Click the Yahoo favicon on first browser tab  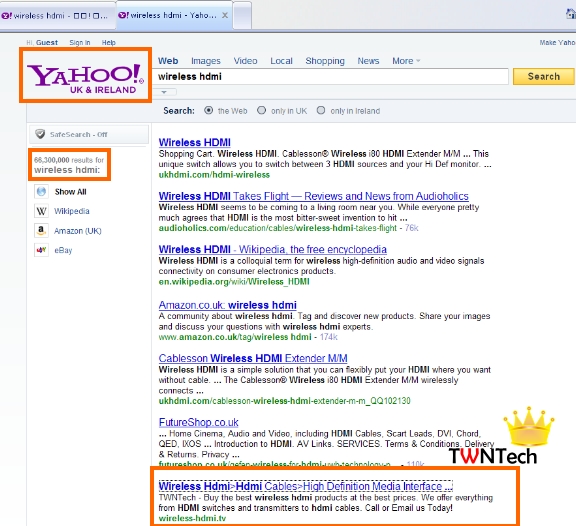pos(7,15)
